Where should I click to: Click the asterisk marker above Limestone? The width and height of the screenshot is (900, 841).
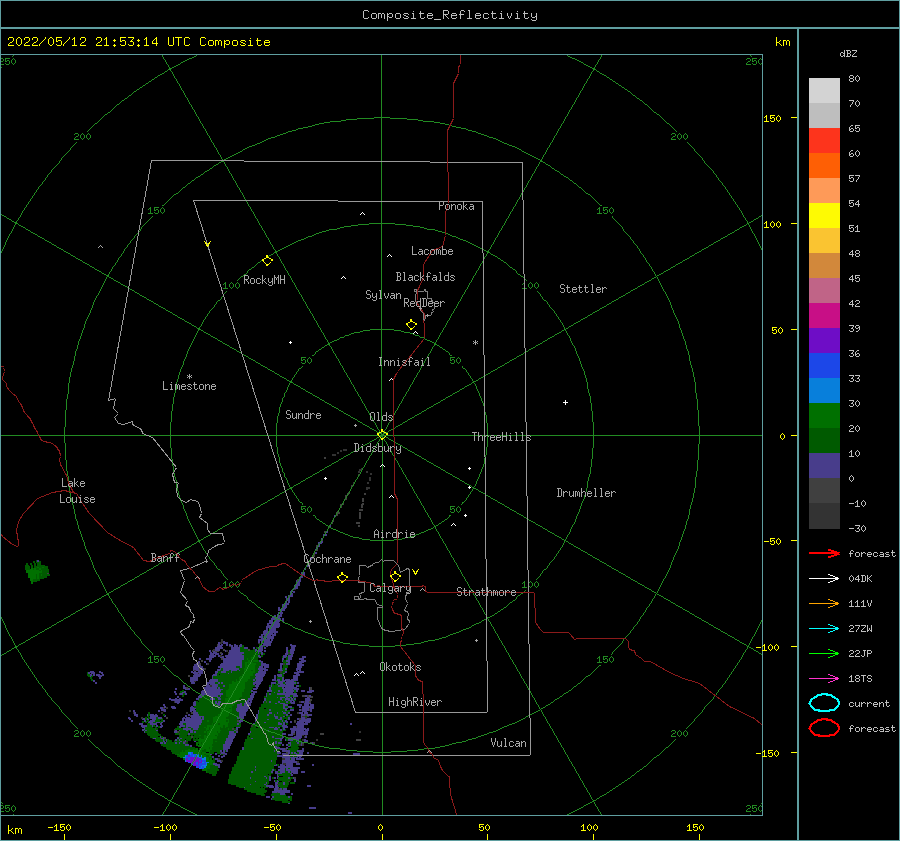[x=189, y=377]
